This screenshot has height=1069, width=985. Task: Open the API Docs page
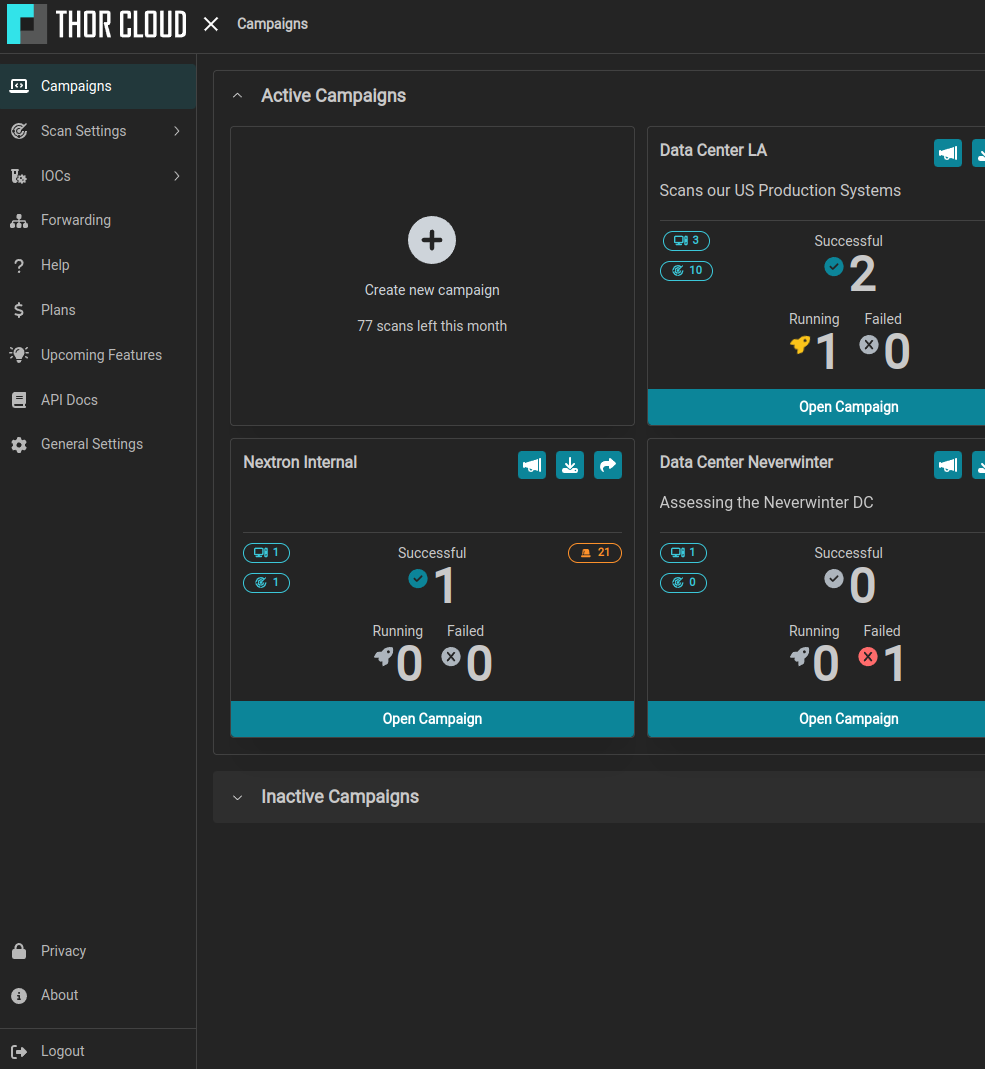(x=69, y=400)
